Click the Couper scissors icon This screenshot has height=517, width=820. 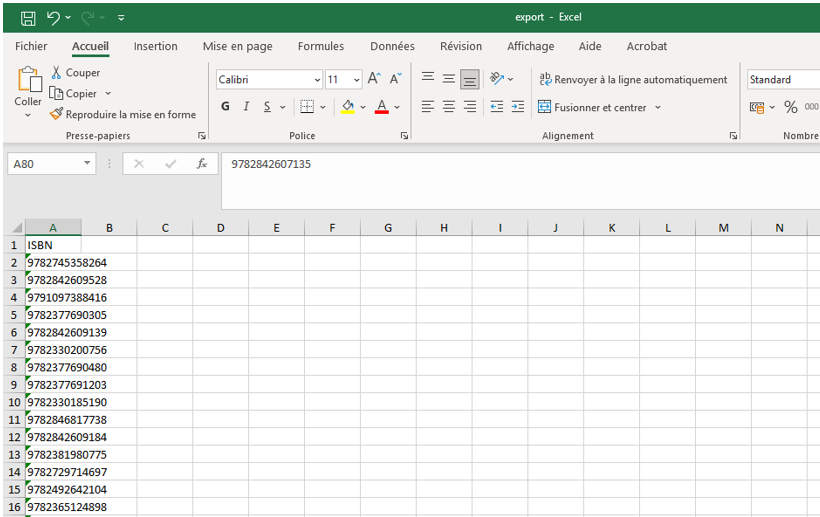(57, 73)
